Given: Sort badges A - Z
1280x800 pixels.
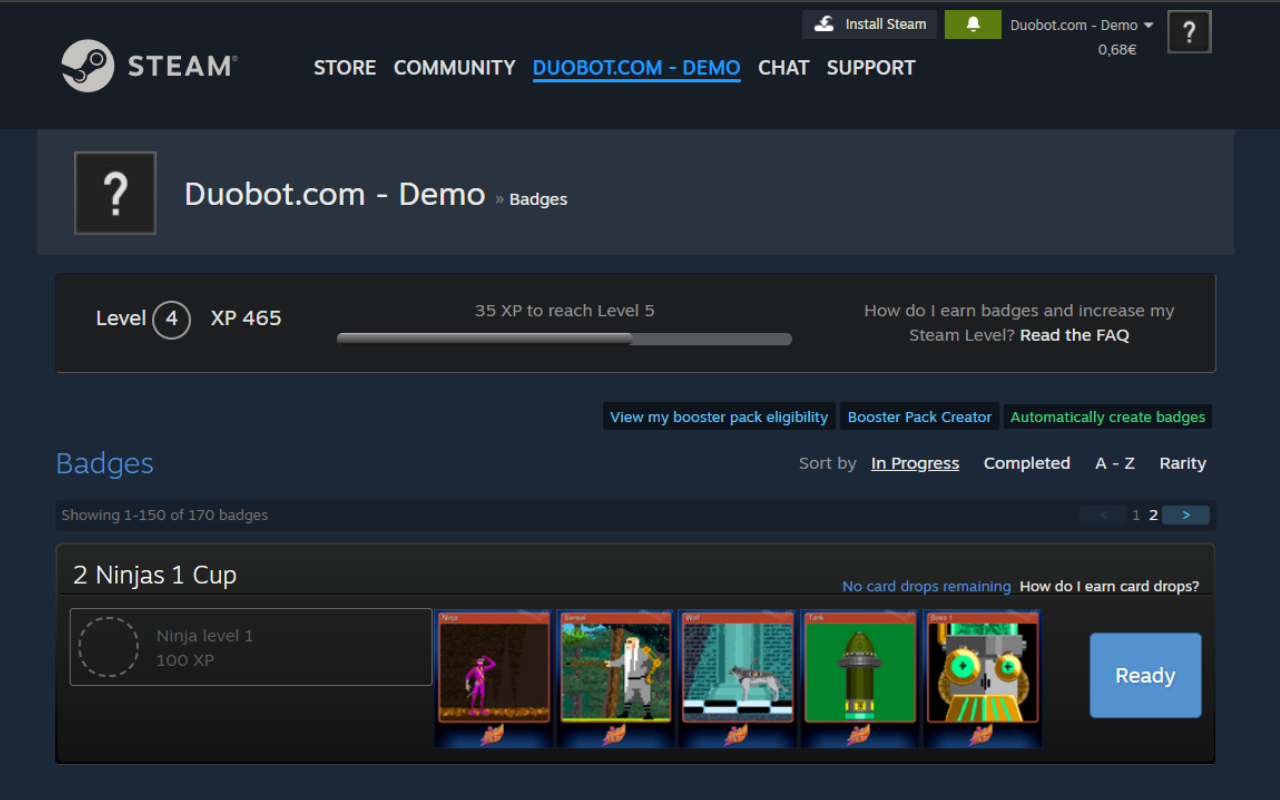Looking at the screenshot, I should 1115,463.
